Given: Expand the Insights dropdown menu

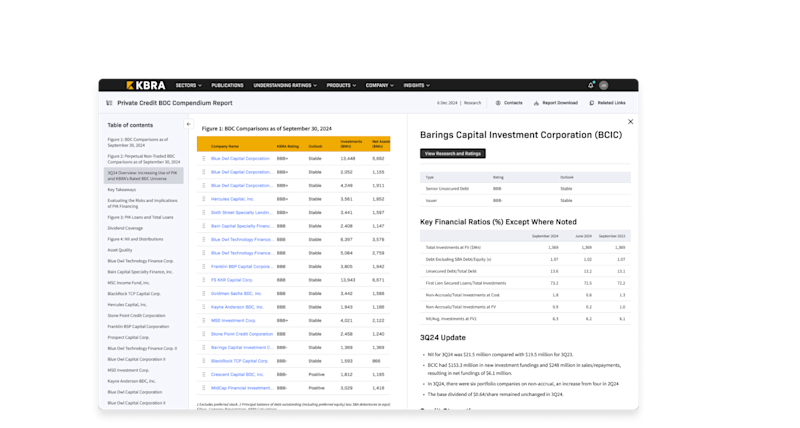Looking at the screenshot, I should click(416, 85).
